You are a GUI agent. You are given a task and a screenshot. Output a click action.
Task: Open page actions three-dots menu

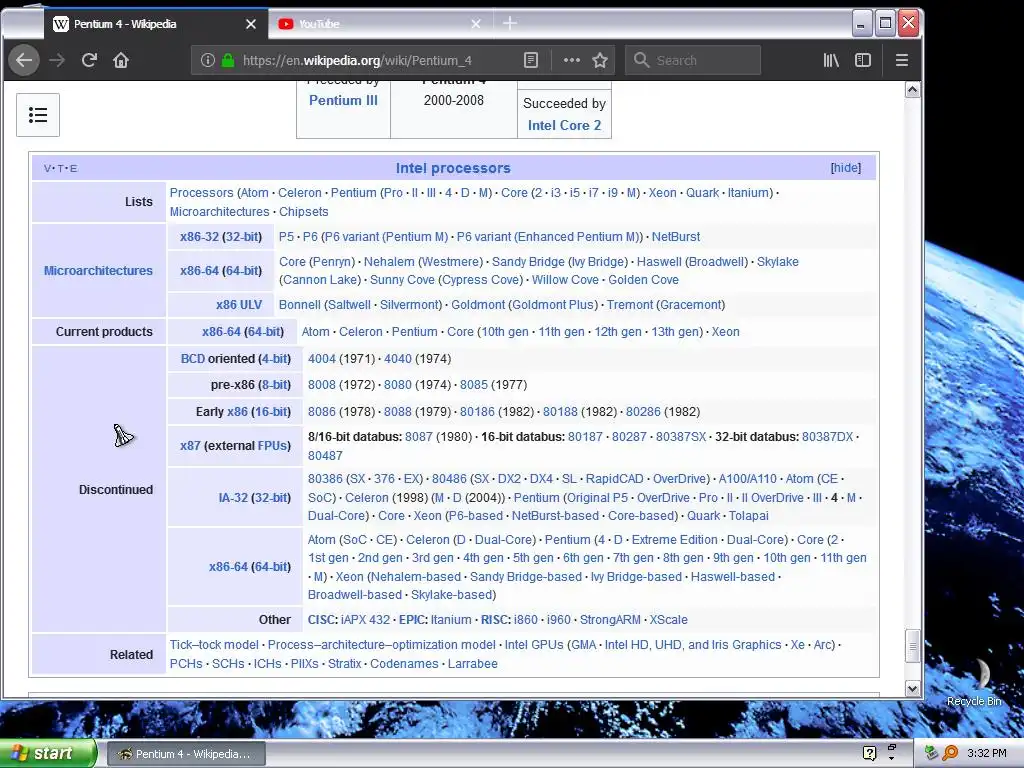(571, 60)
